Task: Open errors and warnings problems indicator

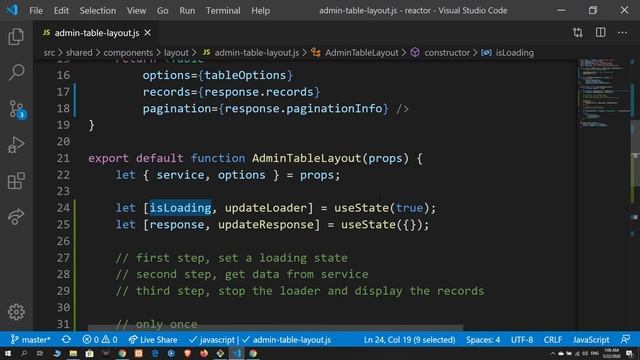Action: point(100,340)
